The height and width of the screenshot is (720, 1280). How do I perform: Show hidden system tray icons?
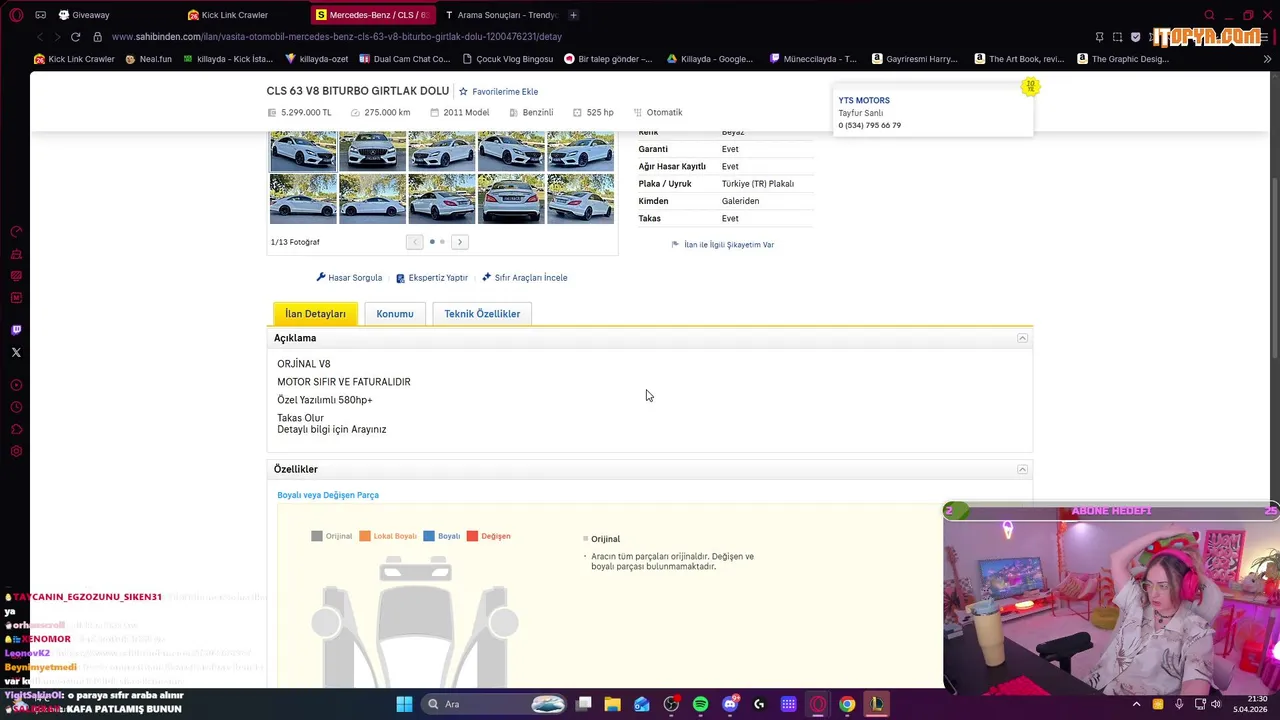(1137, 704)
